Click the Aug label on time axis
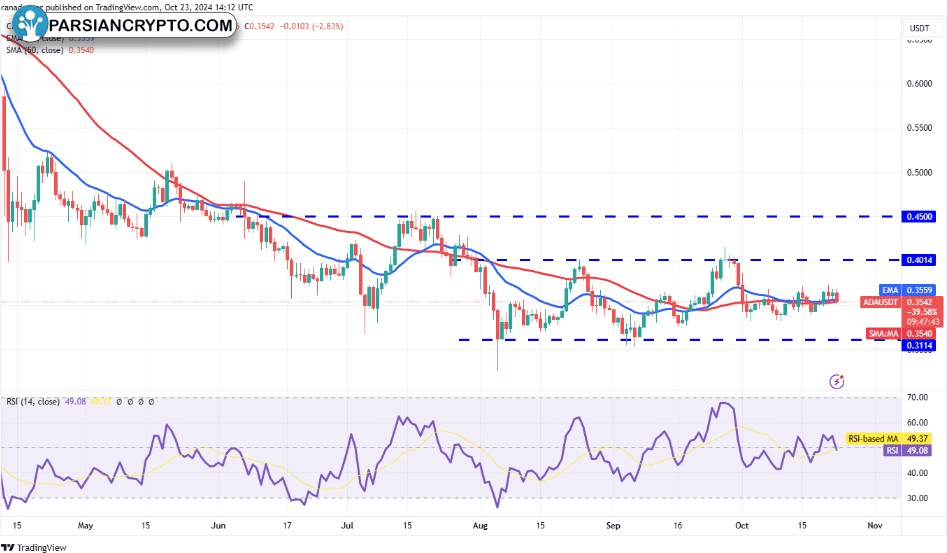The height and width of the screenshot is (553, 947). click(x=480, y=526)
